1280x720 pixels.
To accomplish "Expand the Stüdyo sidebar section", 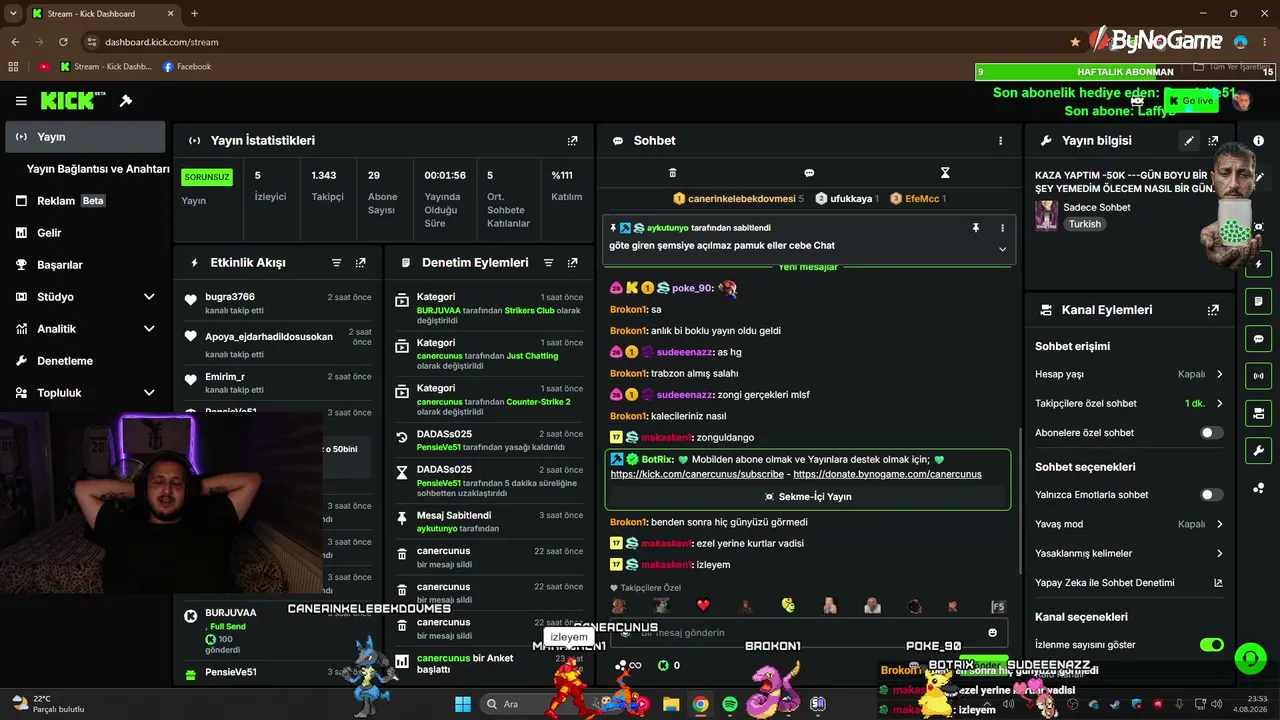I will click(149, 297).
